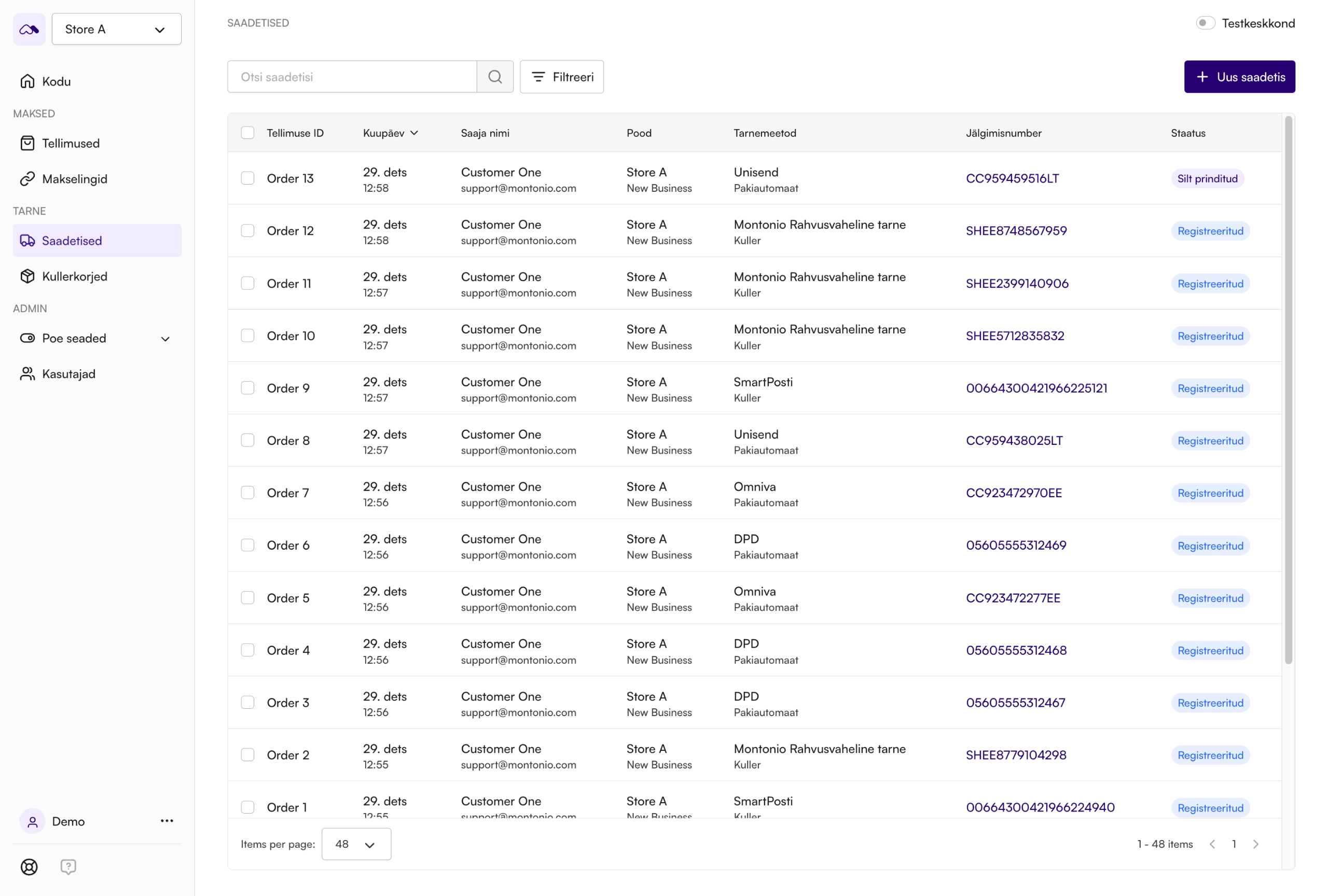Click the Demo user avatar icon
Image resolution: width=1328 pixels, height=896 pixels.
click(x=33, y=821)
